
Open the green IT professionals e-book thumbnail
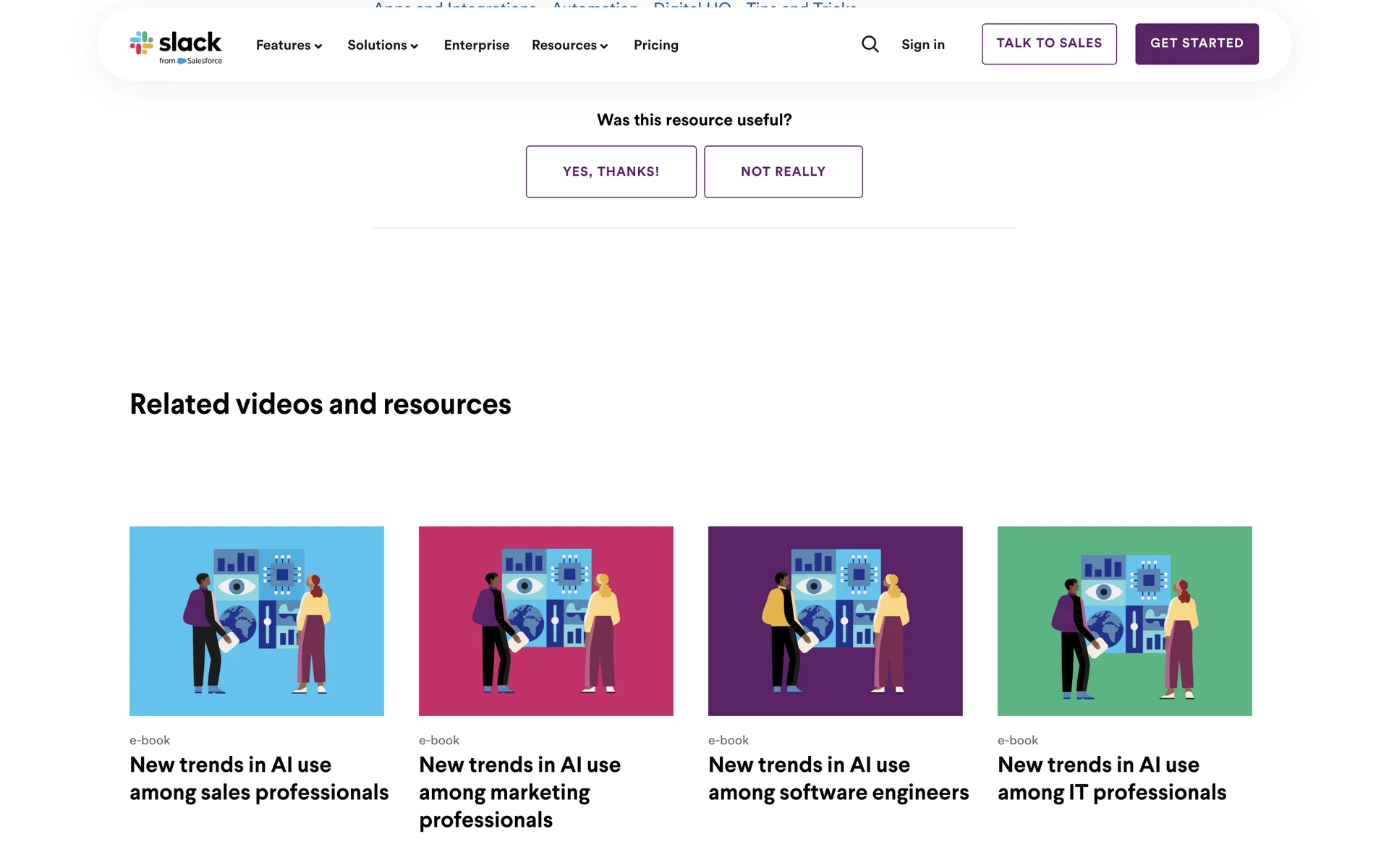point(1124,621)
